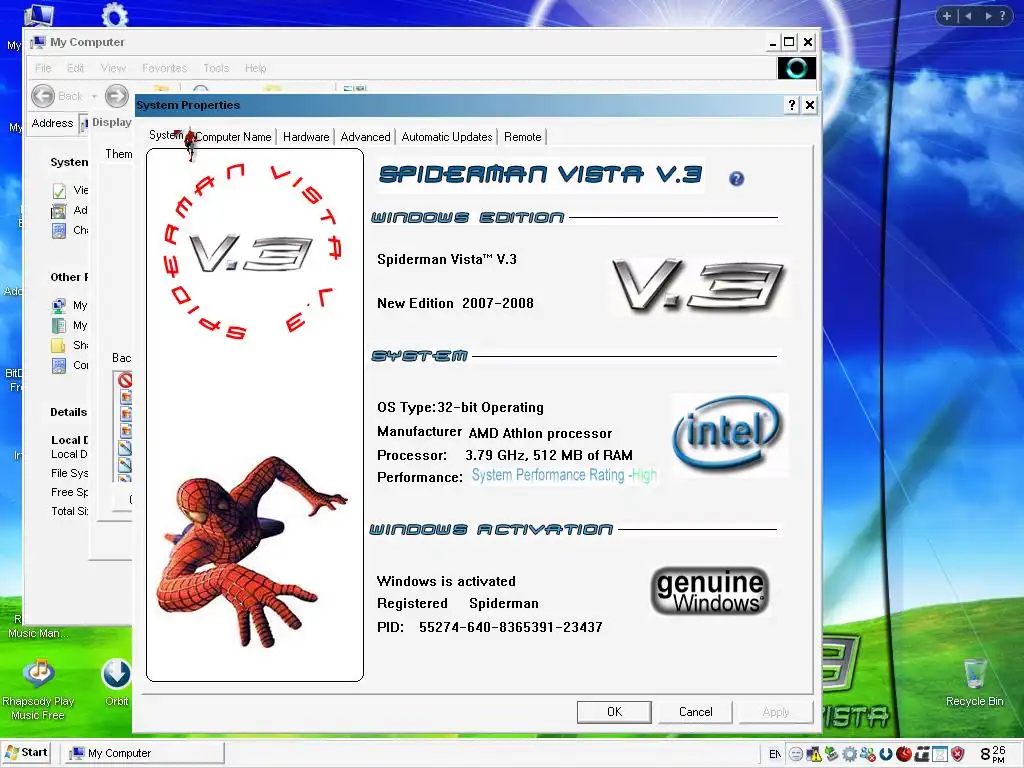
Task: Click the gray gear tray icon
Action: click(x=849, y=754)
